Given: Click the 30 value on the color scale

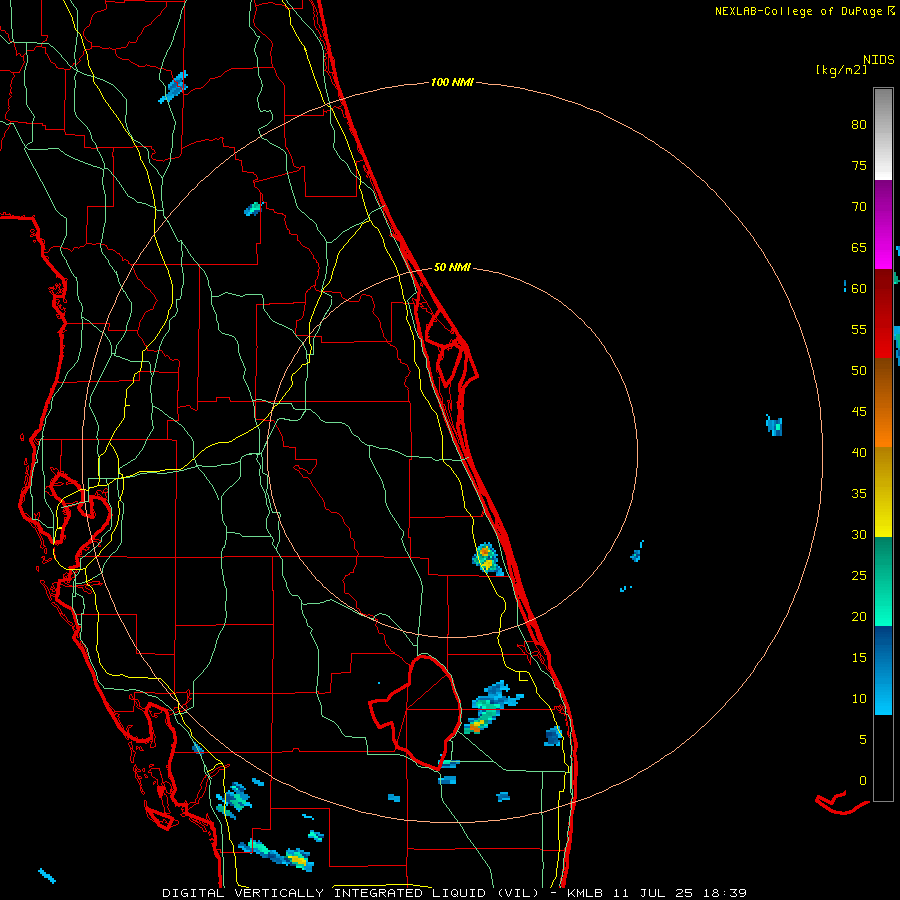Looking at the screenshot, I should [859, 535].
